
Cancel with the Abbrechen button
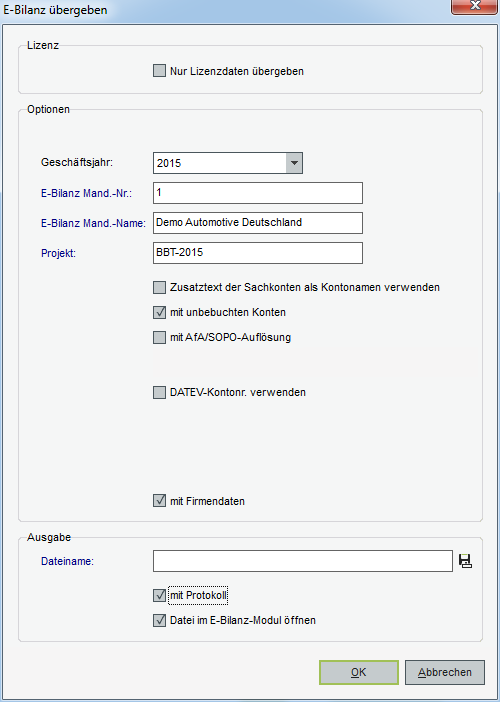445,672
